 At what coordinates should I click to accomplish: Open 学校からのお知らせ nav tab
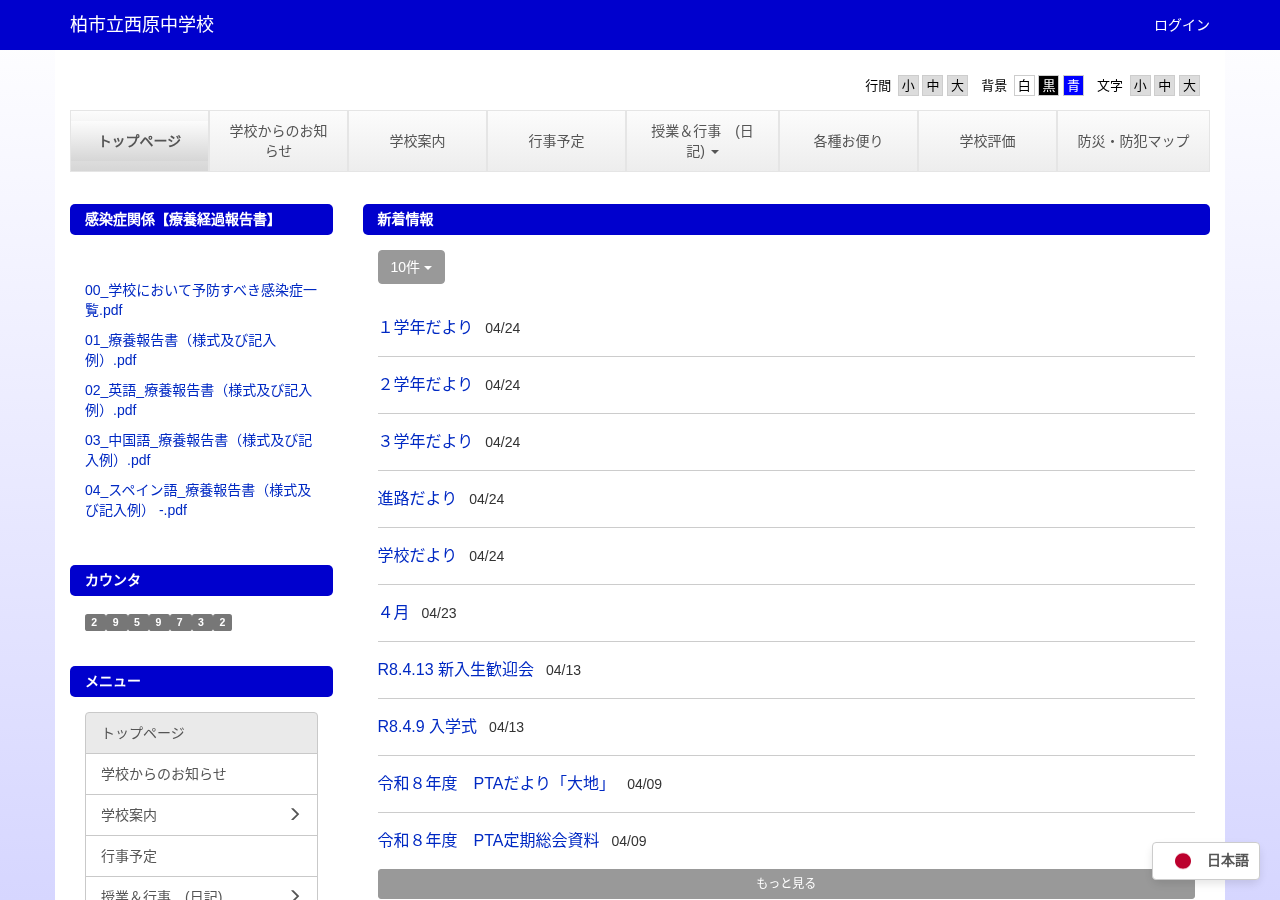(x=278, y=141)
